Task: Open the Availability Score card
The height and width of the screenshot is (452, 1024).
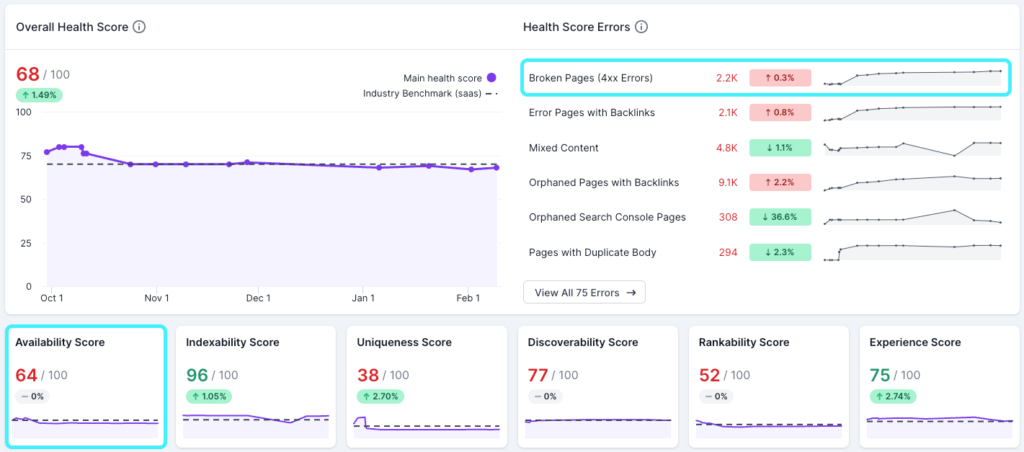Action: [x=85, y=385]
